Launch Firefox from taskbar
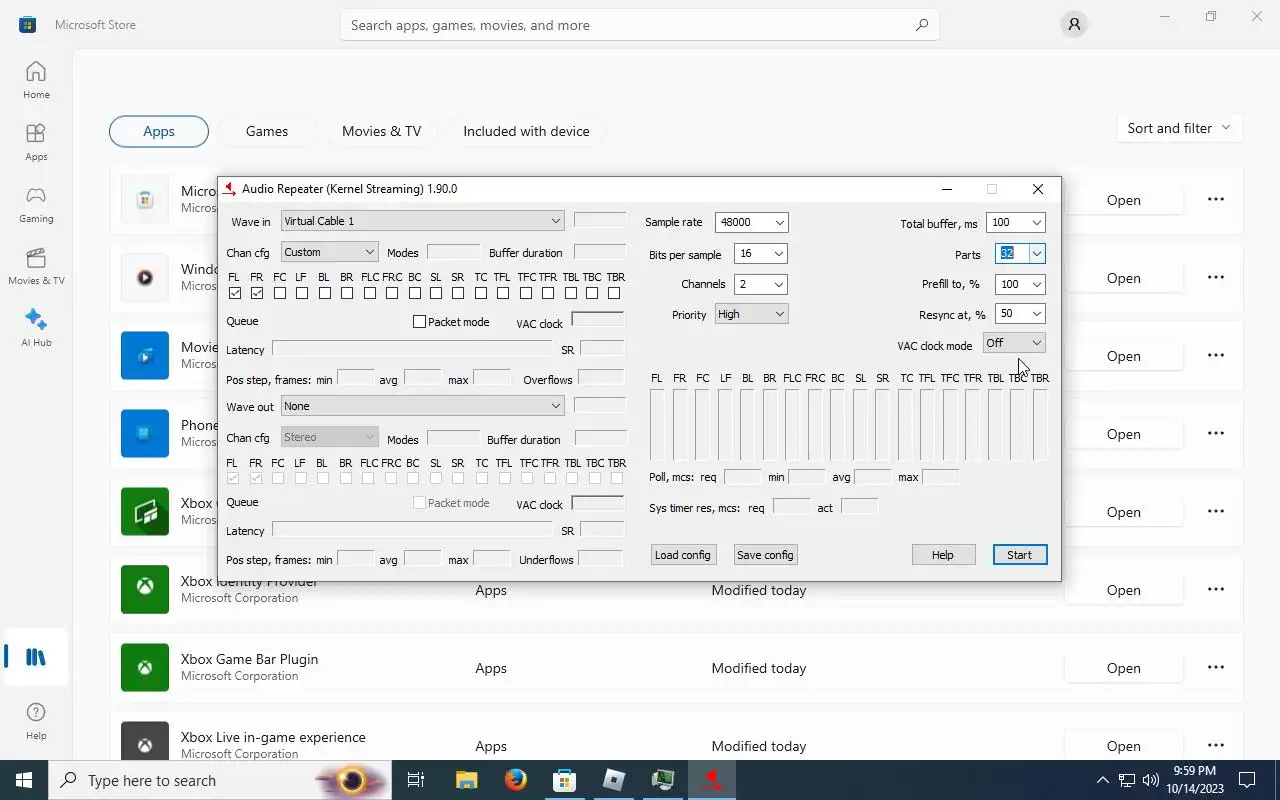 coord(516,780)
